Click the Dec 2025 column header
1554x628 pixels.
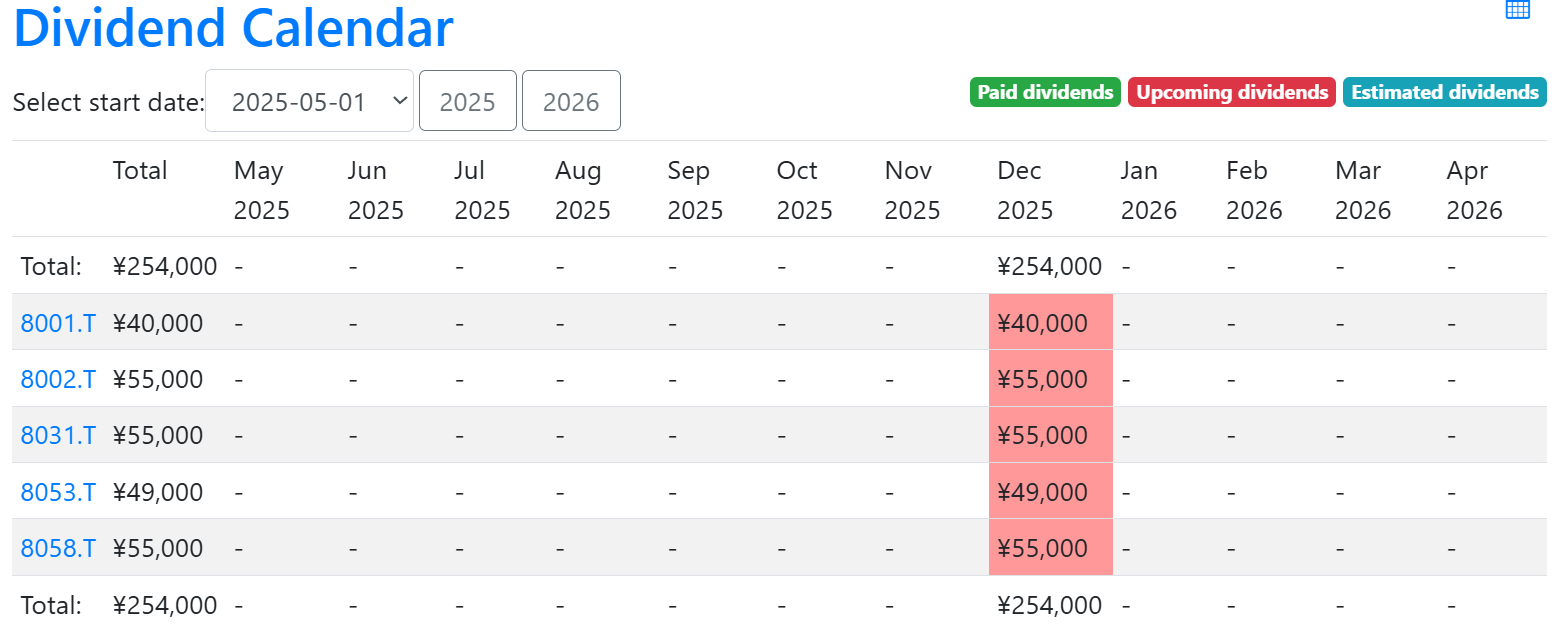point(1025,190)
